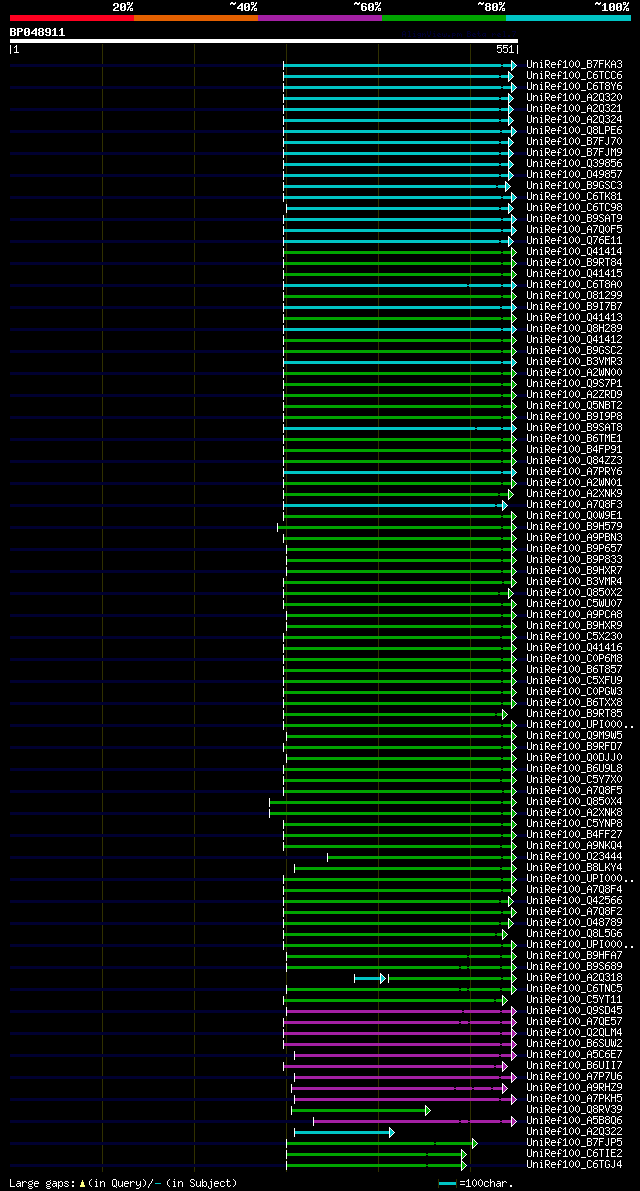Click the UniRef100_Q850X4 label
The height and width of the screenshot is (1191, 640).
pos(574,802)
